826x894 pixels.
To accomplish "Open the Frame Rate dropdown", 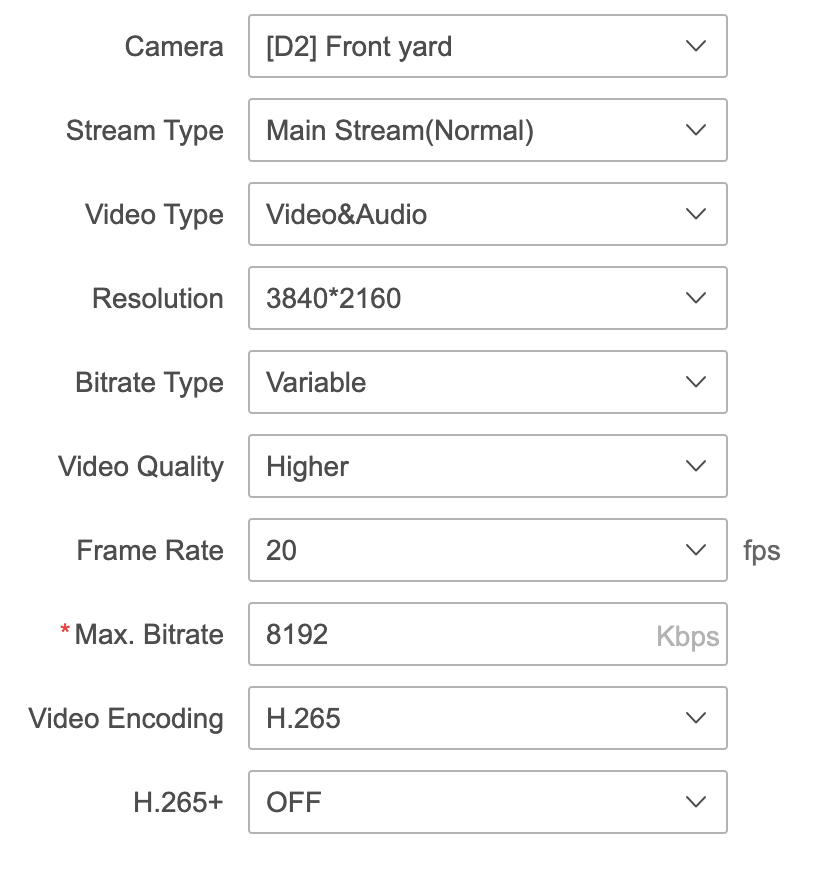I will [487, 550].
